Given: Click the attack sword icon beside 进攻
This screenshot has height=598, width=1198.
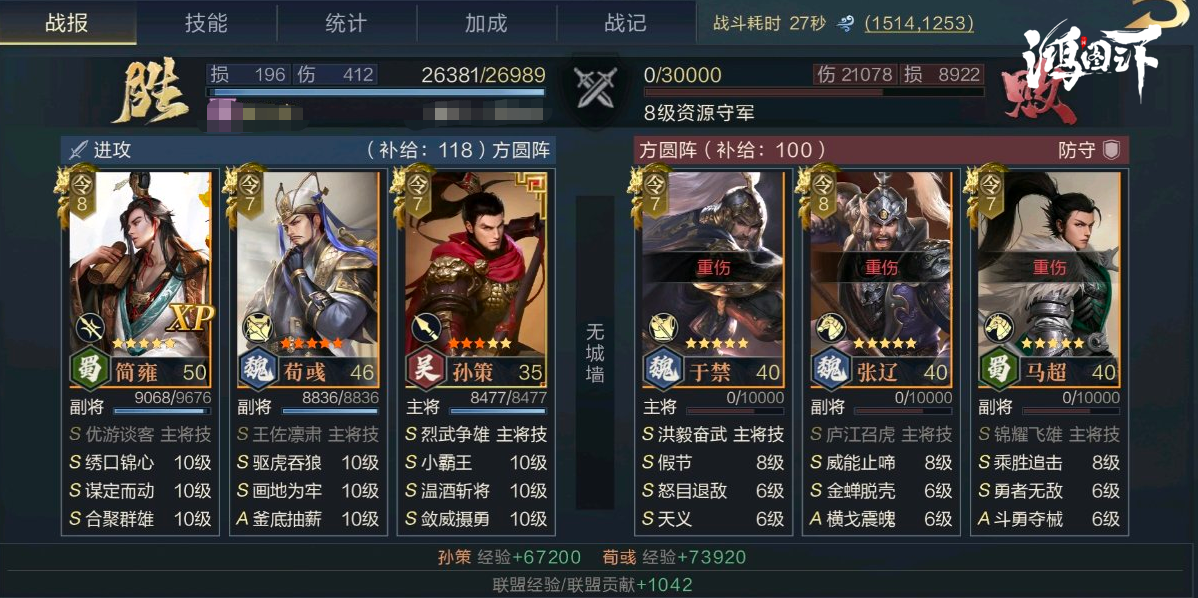Looking at the screenshot, I should 78,150.
